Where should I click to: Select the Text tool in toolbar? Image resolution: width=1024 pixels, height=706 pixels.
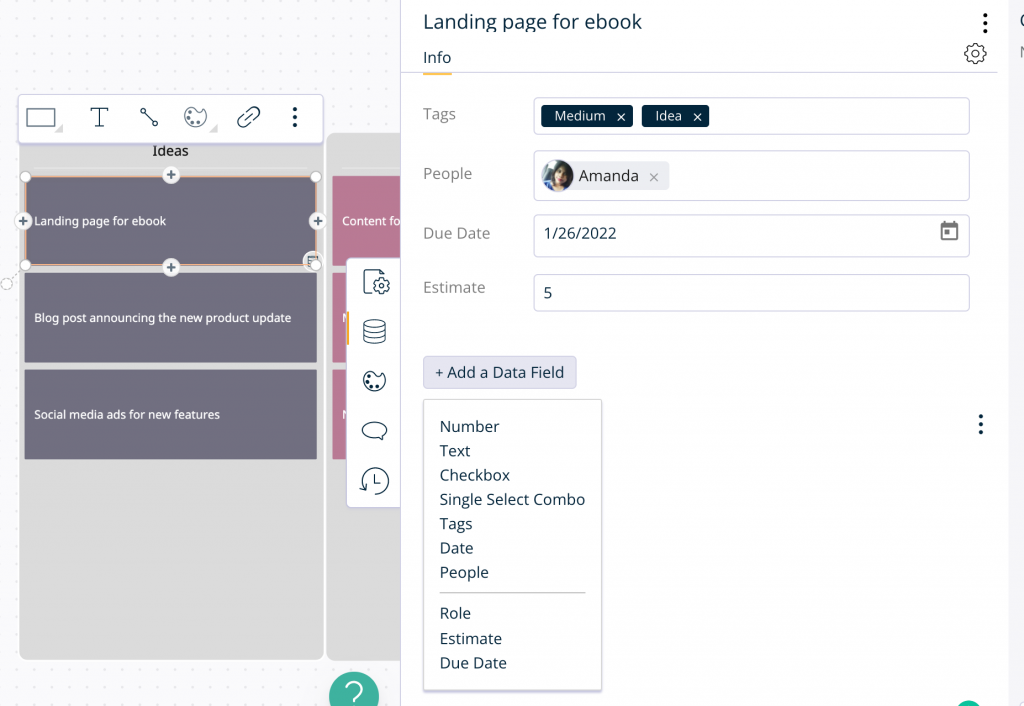coord(99,118)
